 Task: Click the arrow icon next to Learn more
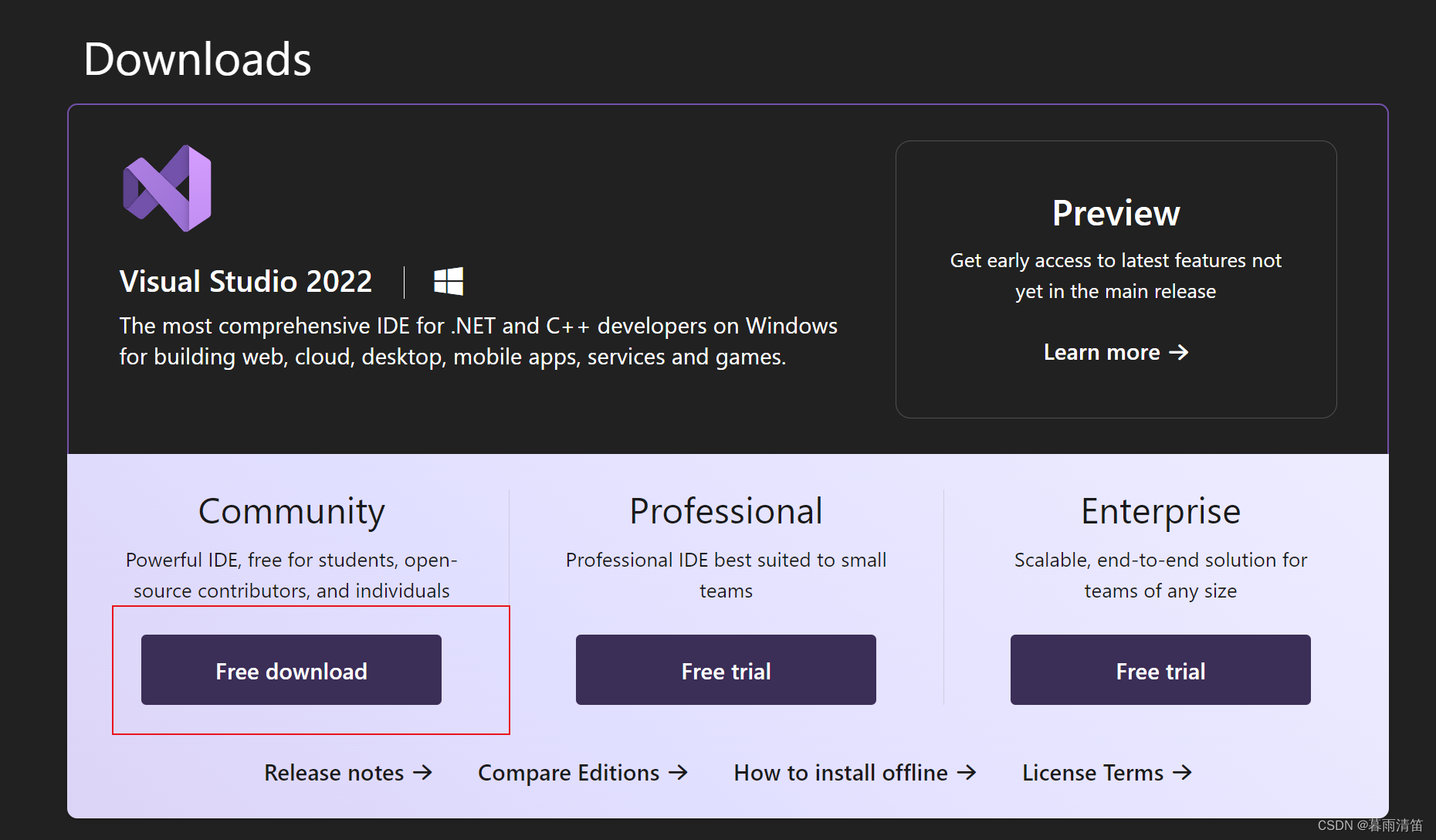point(1180,352)
